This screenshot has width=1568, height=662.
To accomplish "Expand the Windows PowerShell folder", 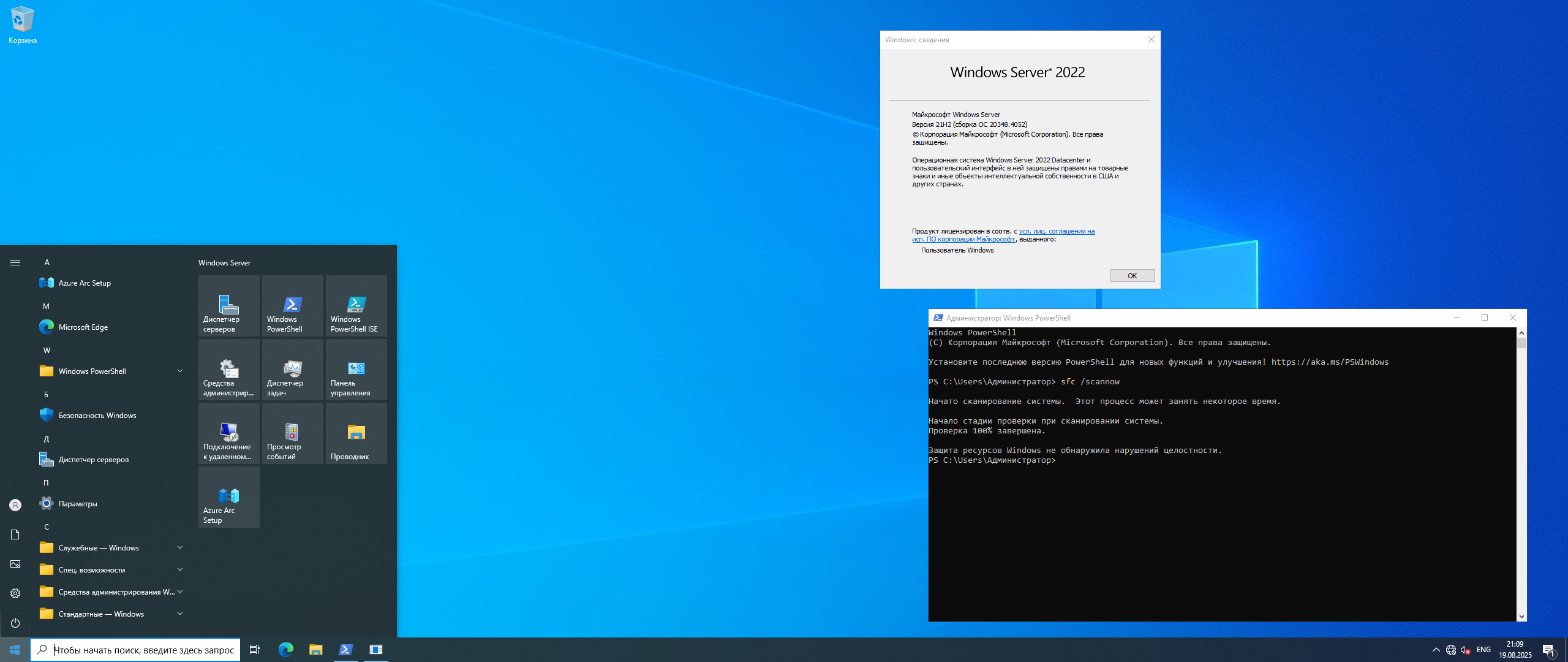I will pos(110,371).
